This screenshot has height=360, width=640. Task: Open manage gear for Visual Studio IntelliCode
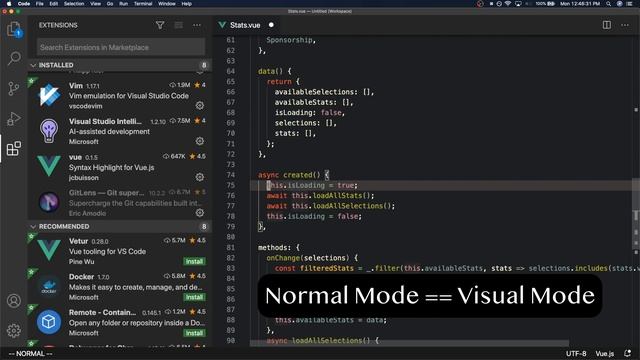click(200, 141)
